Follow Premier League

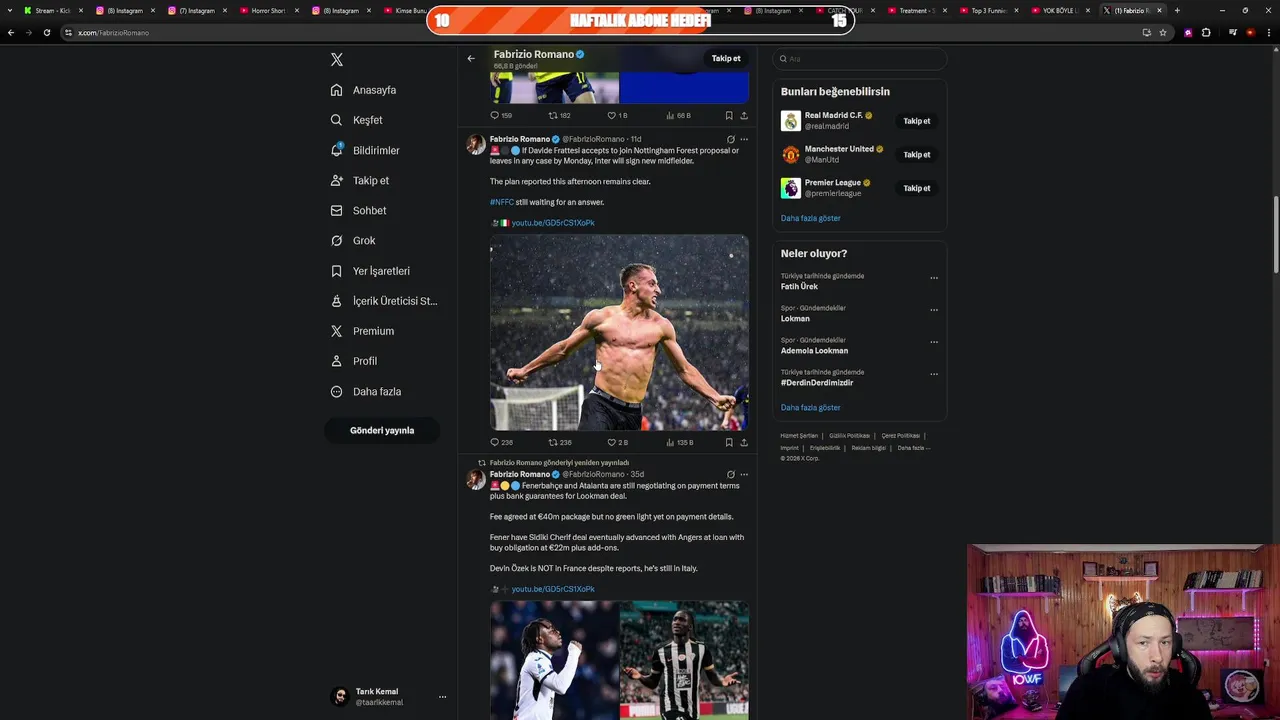pyautogui.click(x=917, y=188)
